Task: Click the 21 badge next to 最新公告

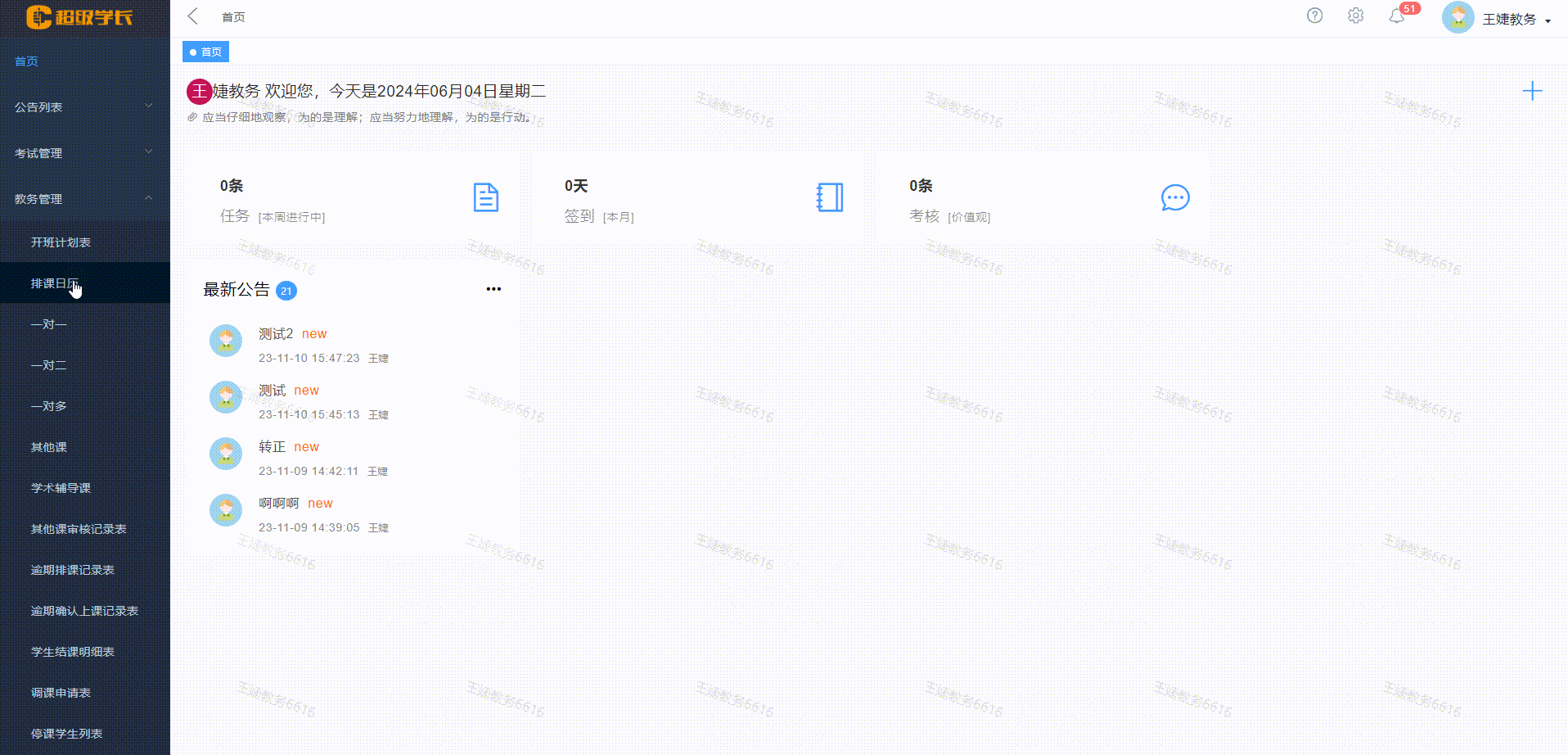Action: click(x=286, y=291)
